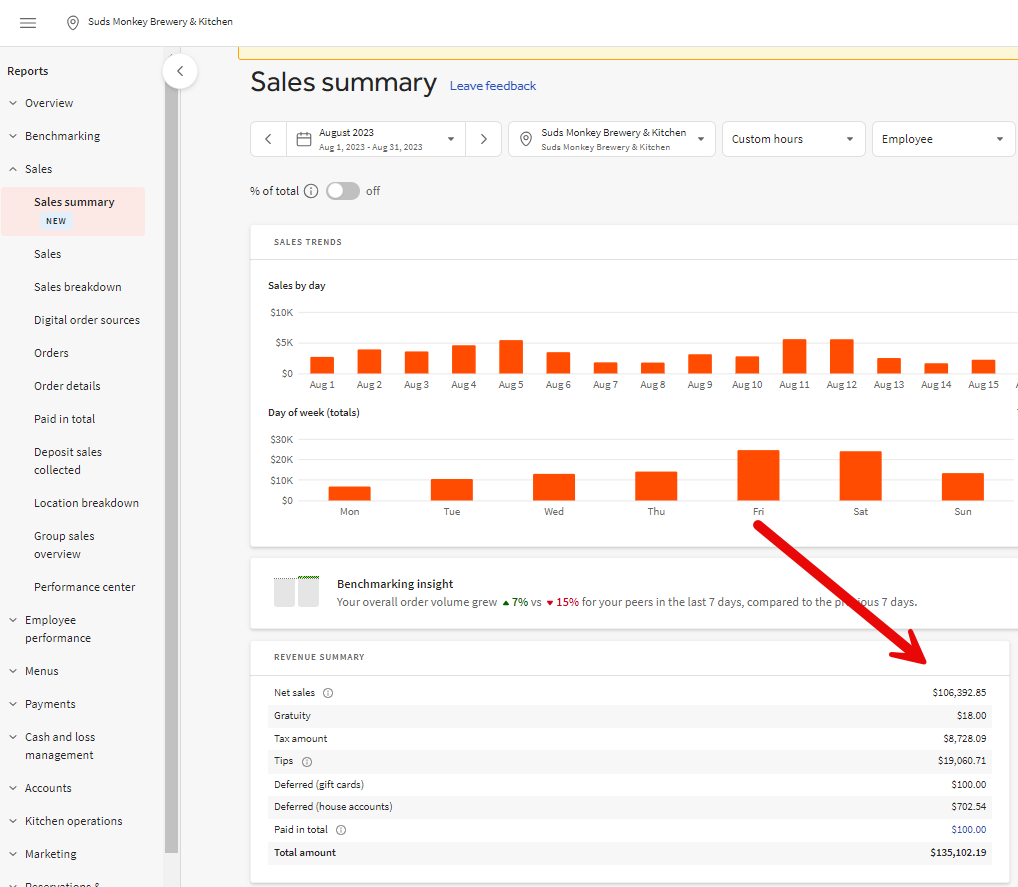Click the info icon beside % of total

(x=311, y=191)
